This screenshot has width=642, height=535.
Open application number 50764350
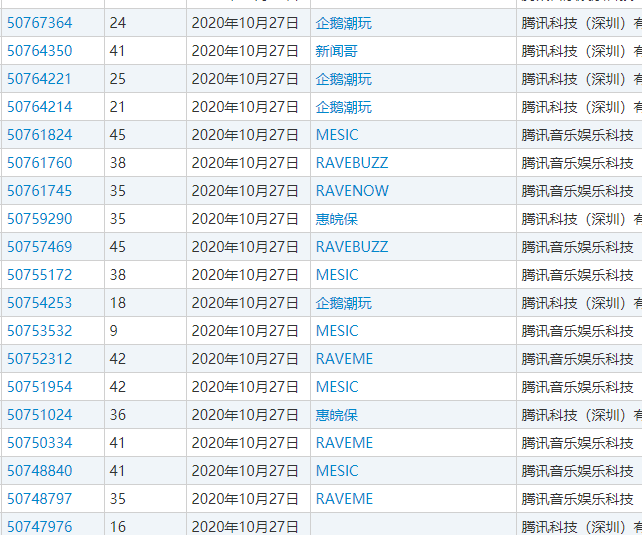(40, 51)
